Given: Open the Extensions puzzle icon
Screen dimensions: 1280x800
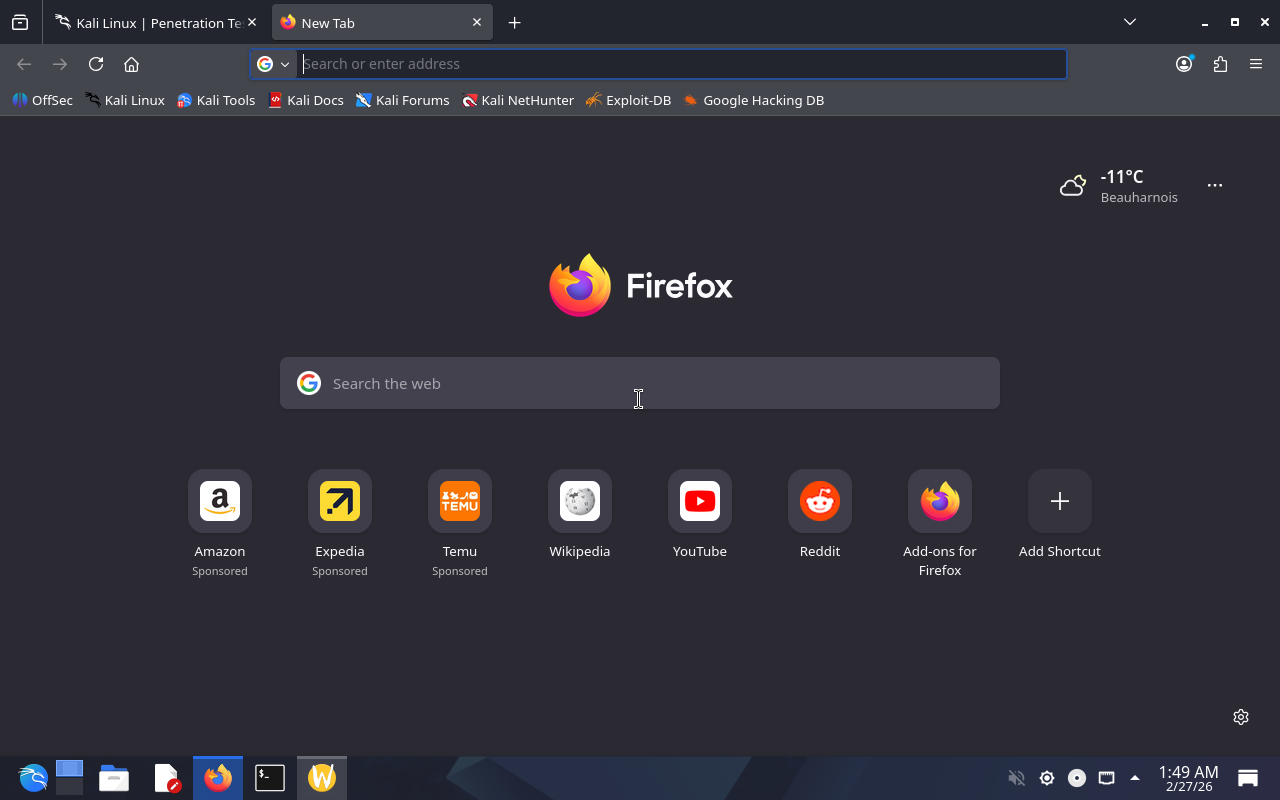Looking at the screenshot, I should pyautogui.click(x=1220, y=64).
